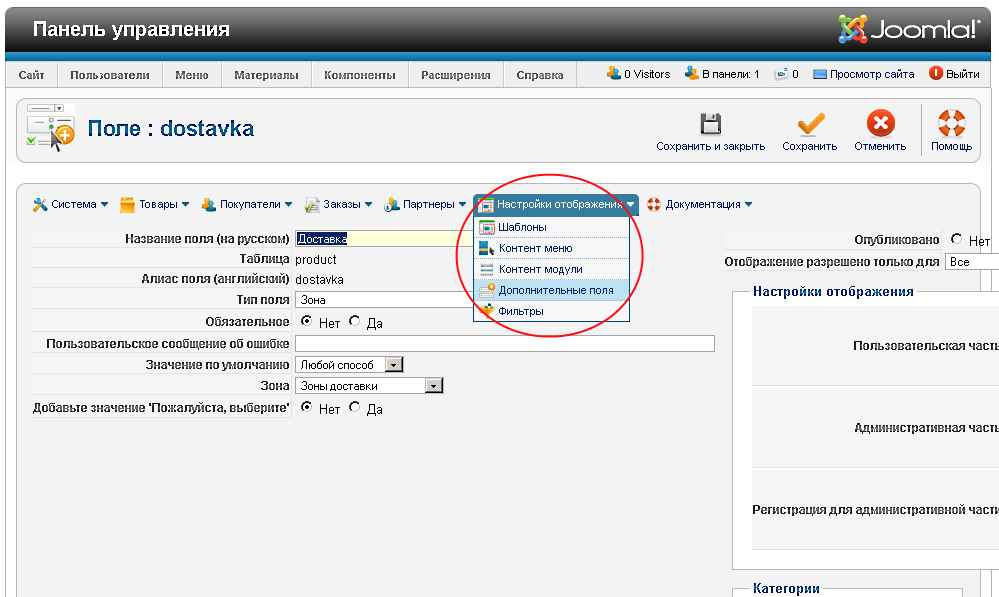Screen dimensions: 999x597
Task: Click the Дополнительные поля item icon
Action: 487,290
